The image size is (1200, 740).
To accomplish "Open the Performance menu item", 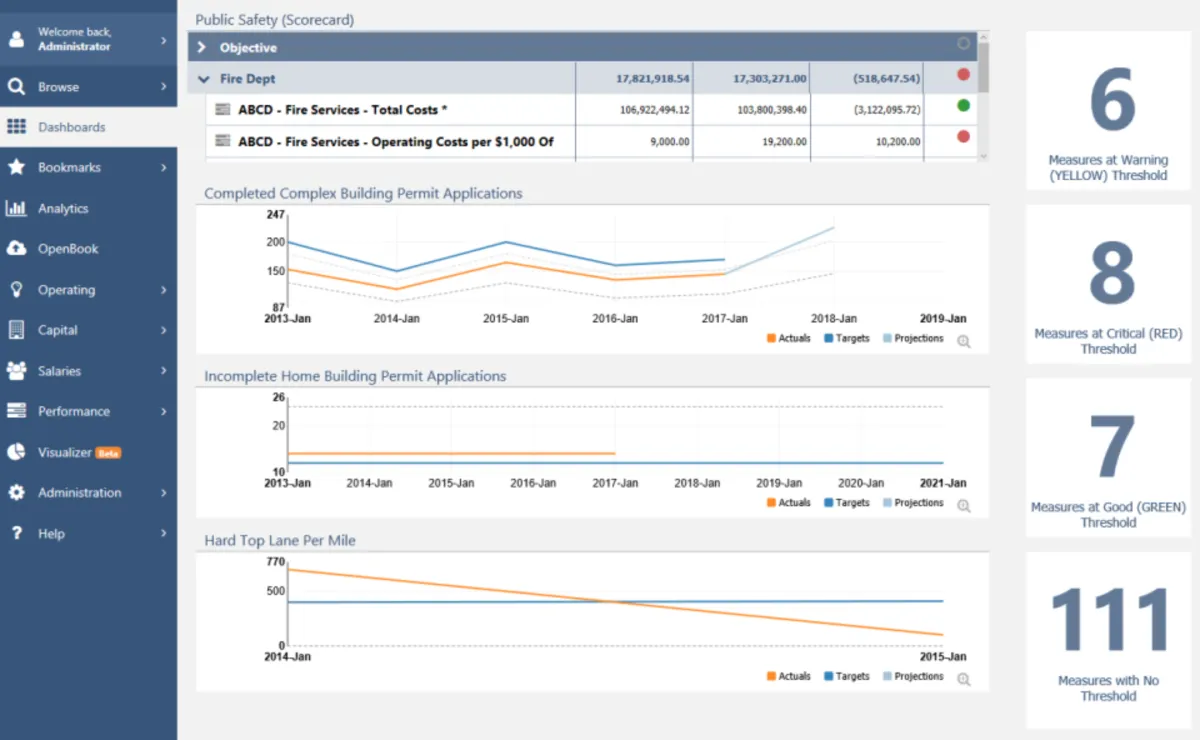I will (88, 411).
